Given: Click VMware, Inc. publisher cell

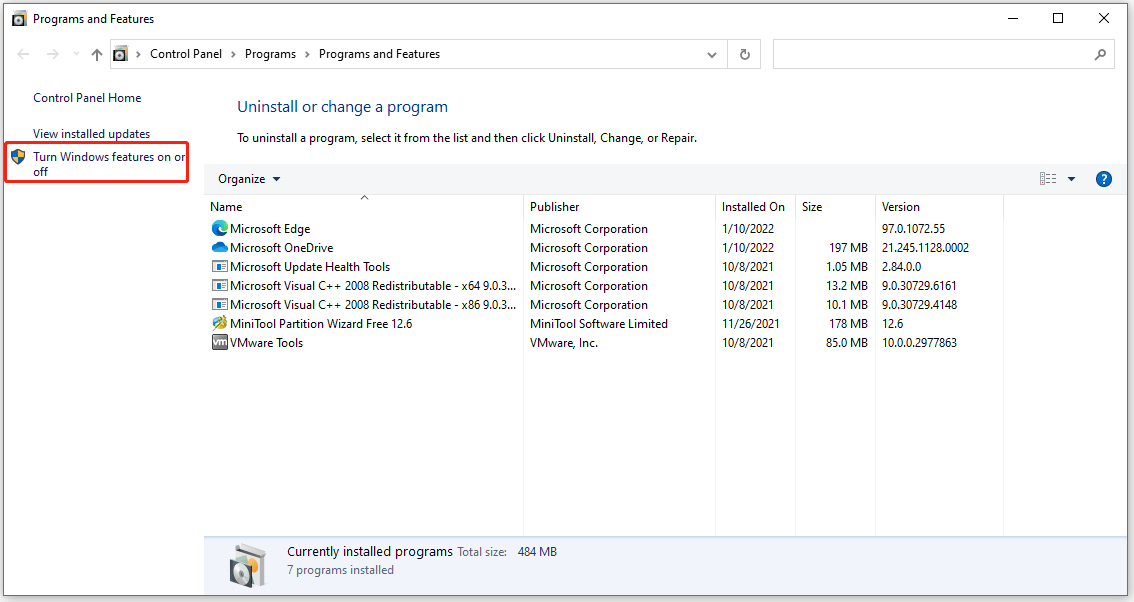Looking at the screenshot, I should [x=564, y=343].
